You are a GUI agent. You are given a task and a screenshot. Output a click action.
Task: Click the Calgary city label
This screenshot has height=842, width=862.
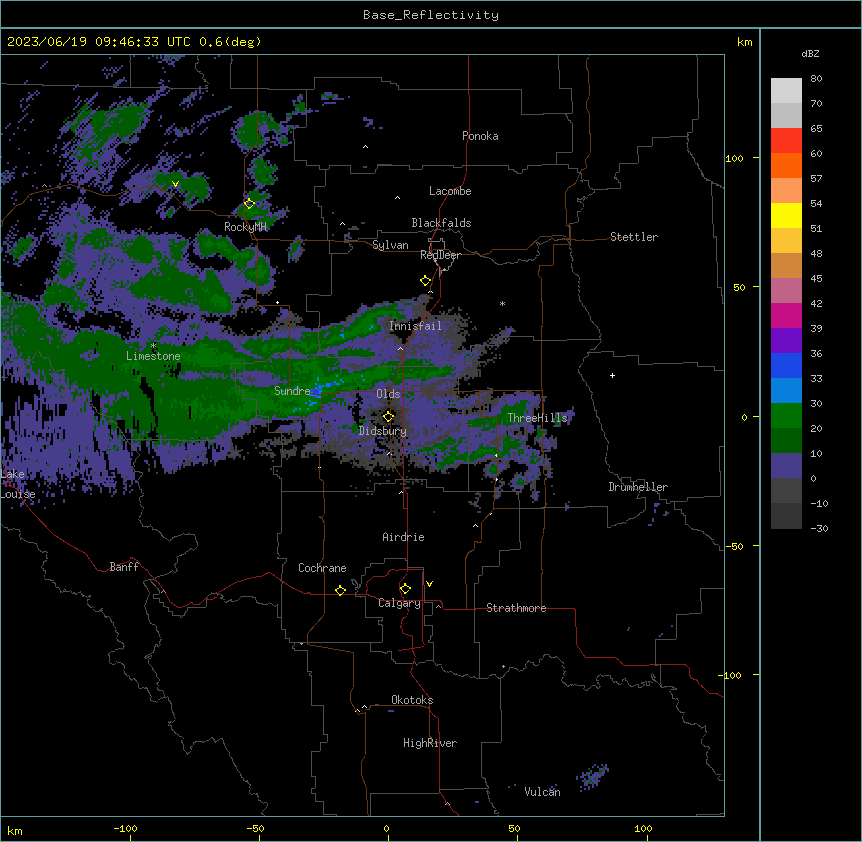coord(399,603)
